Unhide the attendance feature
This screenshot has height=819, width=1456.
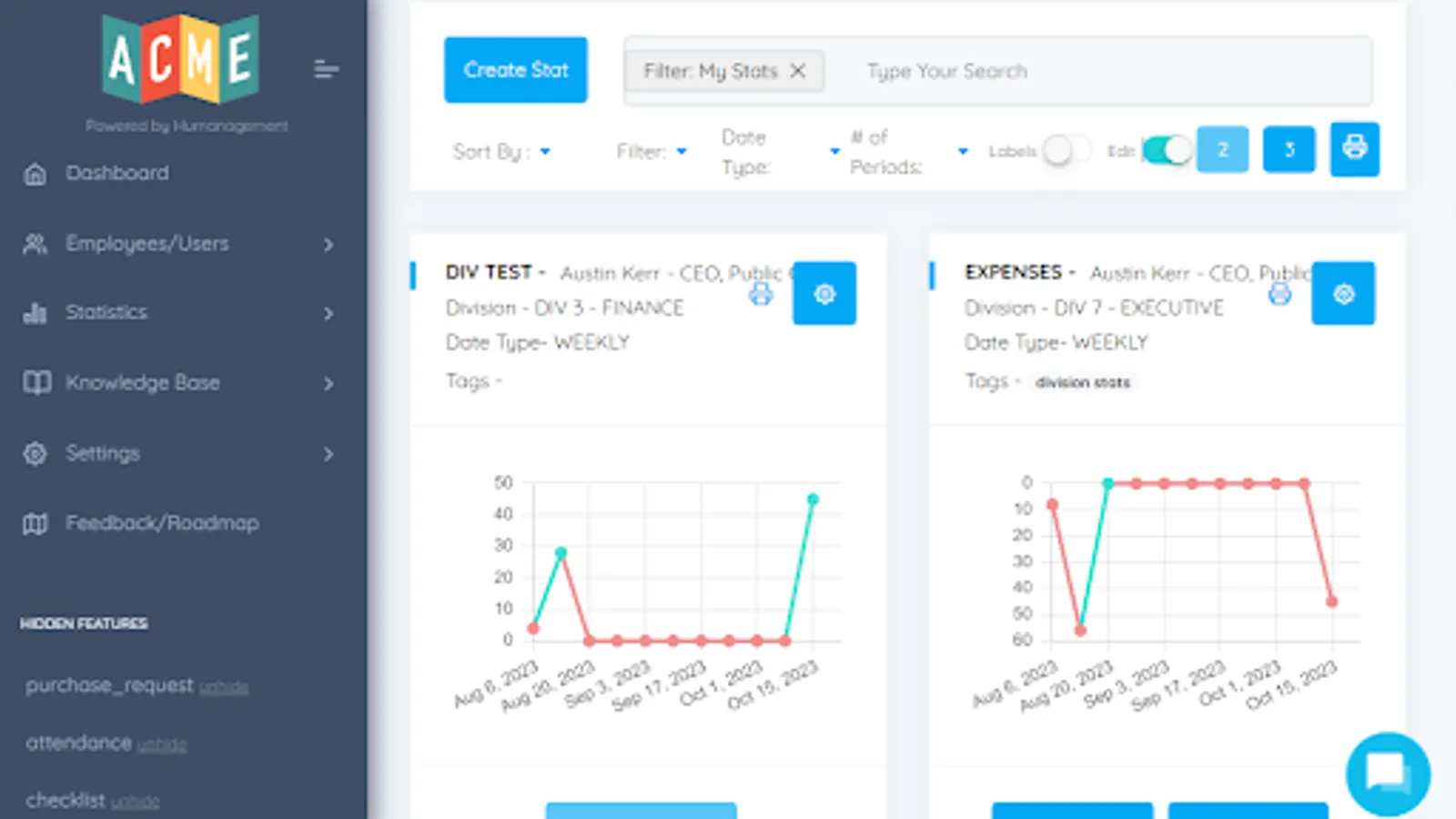point(162,744)
